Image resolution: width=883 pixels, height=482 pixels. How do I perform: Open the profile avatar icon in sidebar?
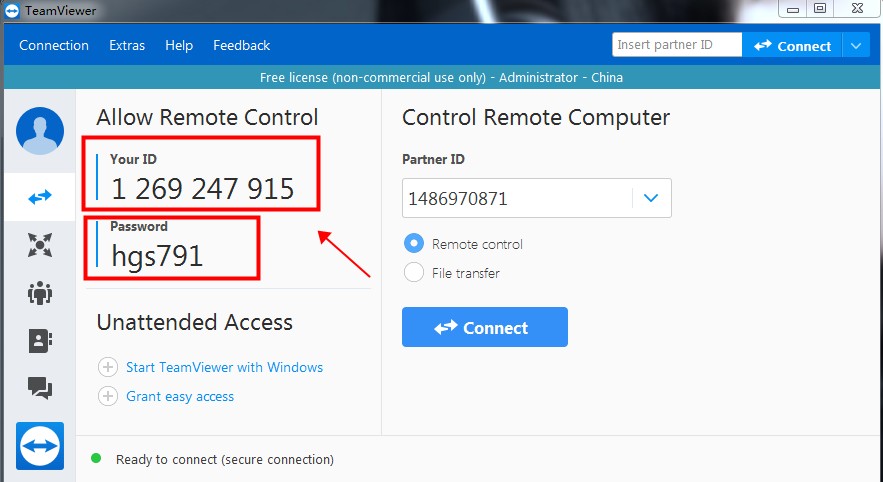click(39, 131)
